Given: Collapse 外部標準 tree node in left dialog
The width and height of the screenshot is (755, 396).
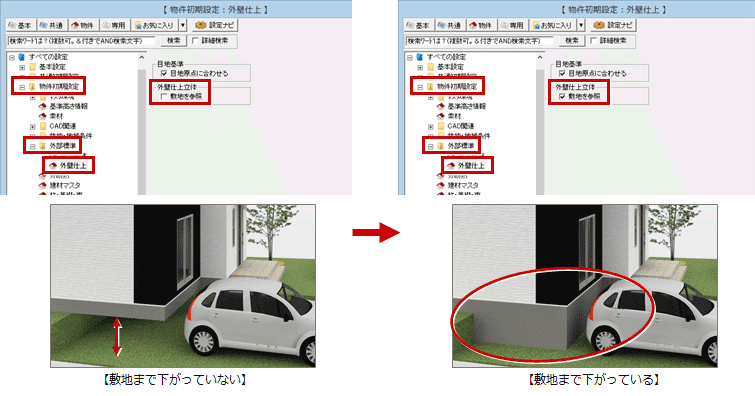Looking at the screenshot, I should 33,146.
